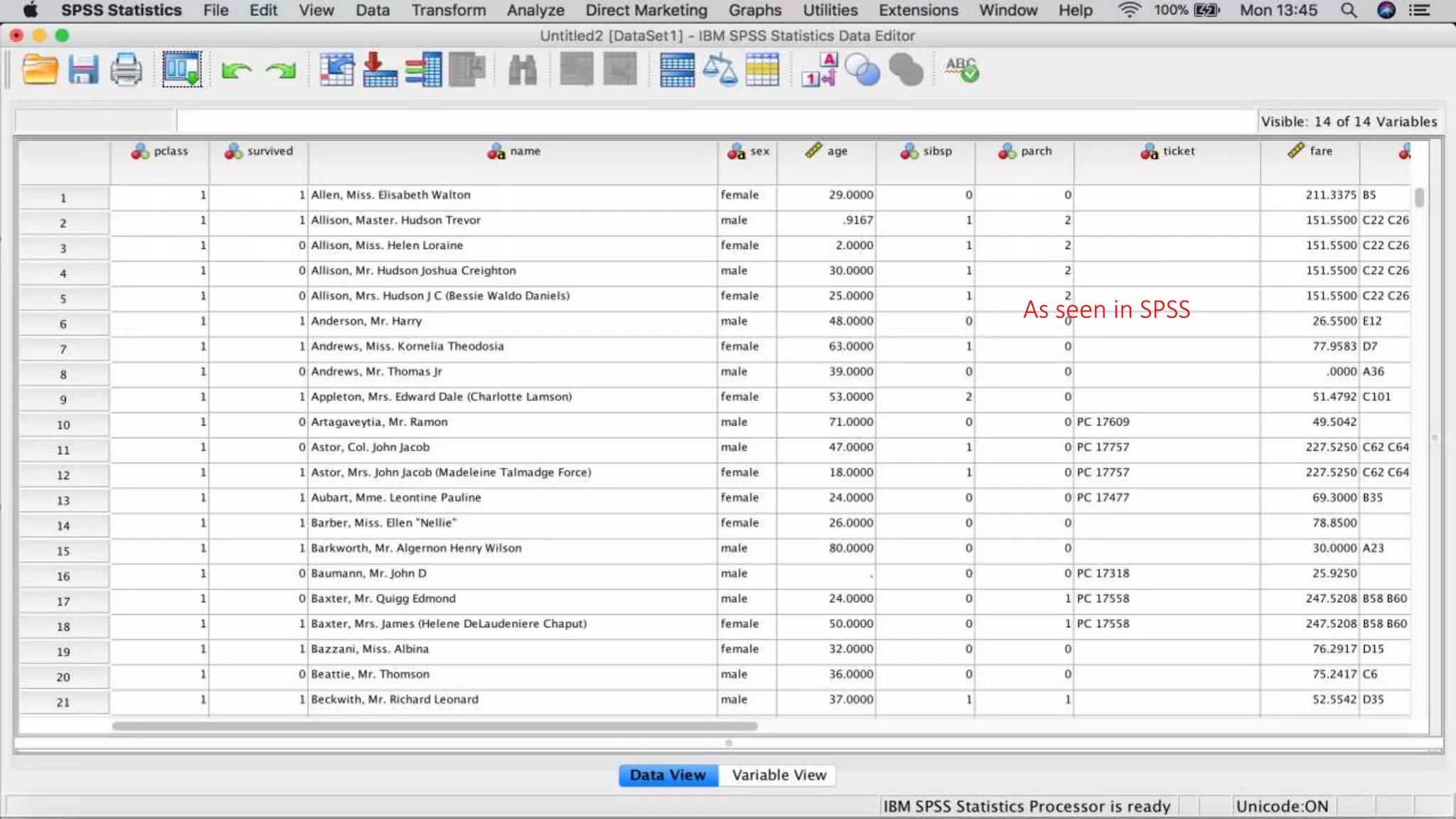The width and height of the screenshot is (1456, 819).
Task: Click the horizontal scrollbar below the data grid
Action: 434,726
